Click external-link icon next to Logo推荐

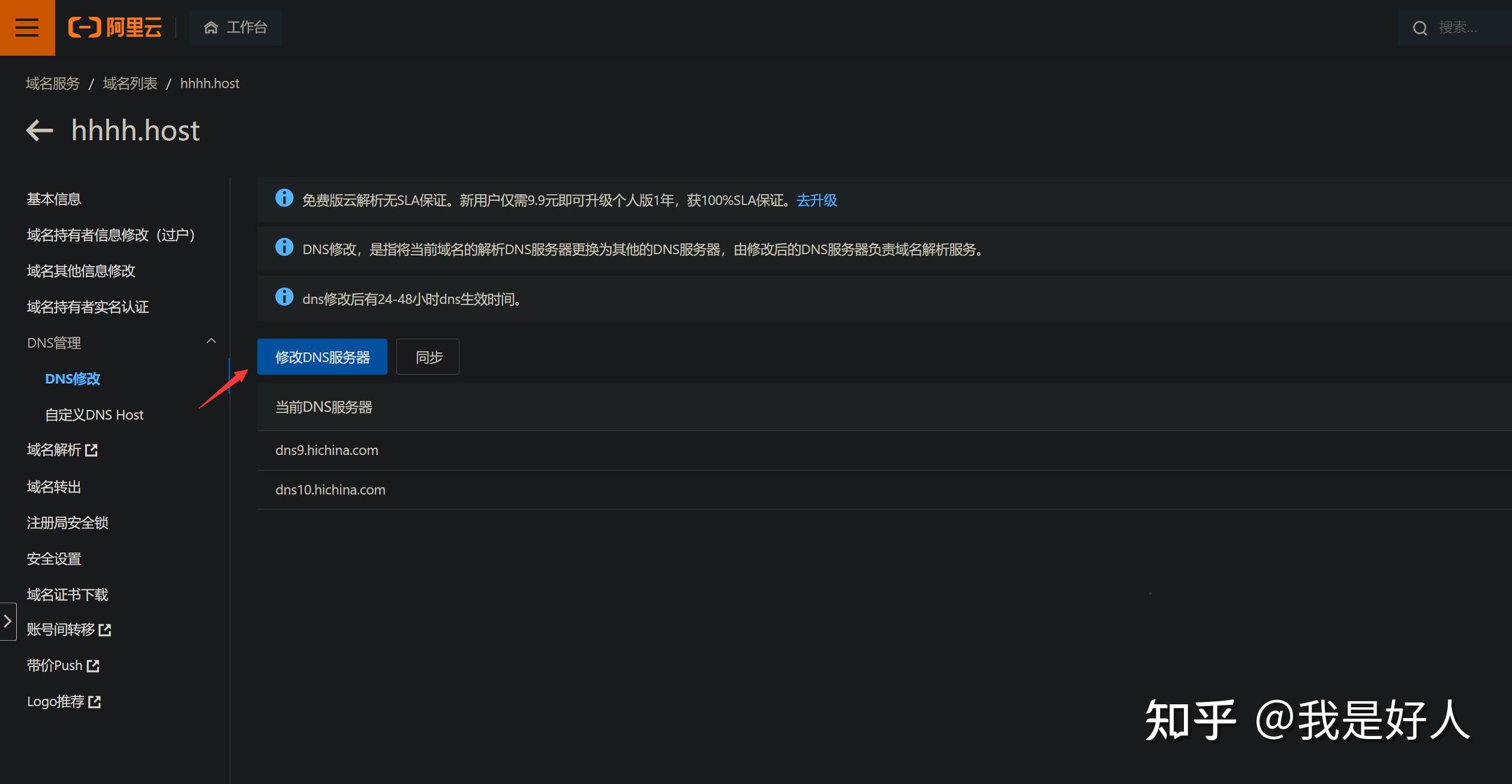[x=95, y=702]
